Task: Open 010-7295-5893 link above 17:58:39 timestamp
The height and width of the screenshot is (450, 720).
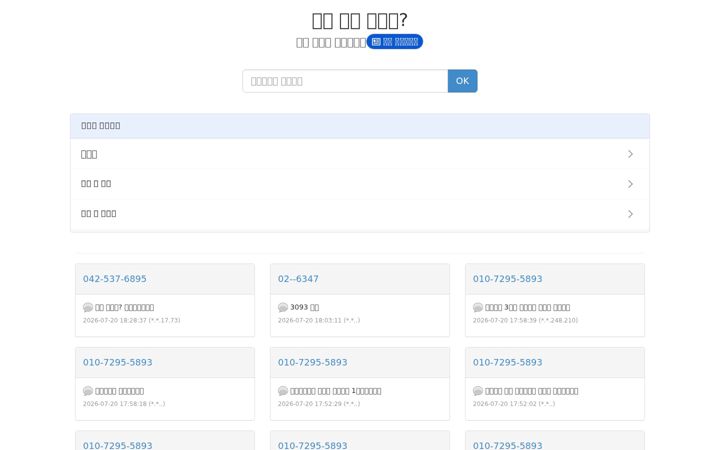Action: click(x=507, y=279)
